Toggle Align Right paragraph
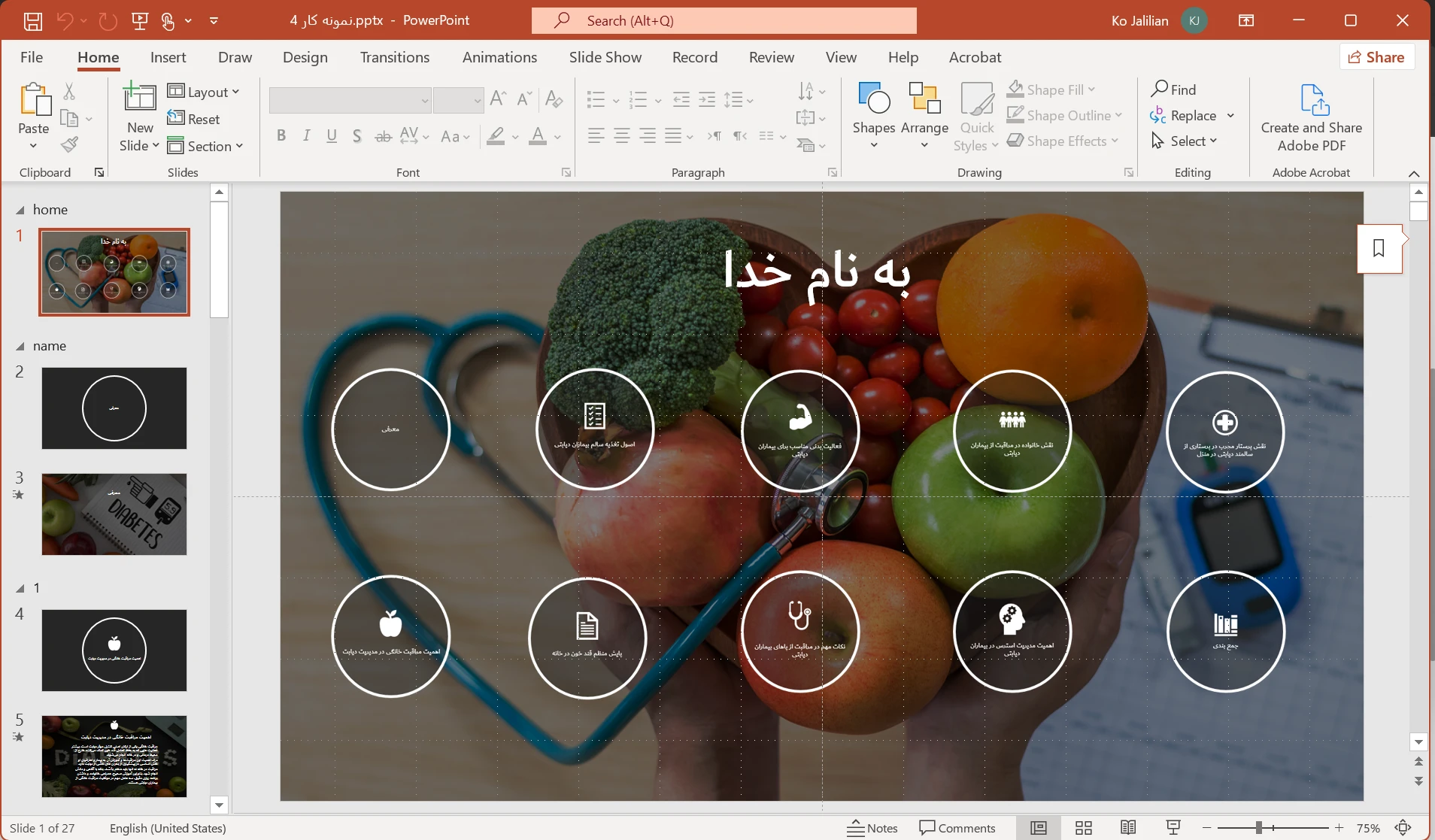Viewport: 1435px width, 840px height. (648, 136)
